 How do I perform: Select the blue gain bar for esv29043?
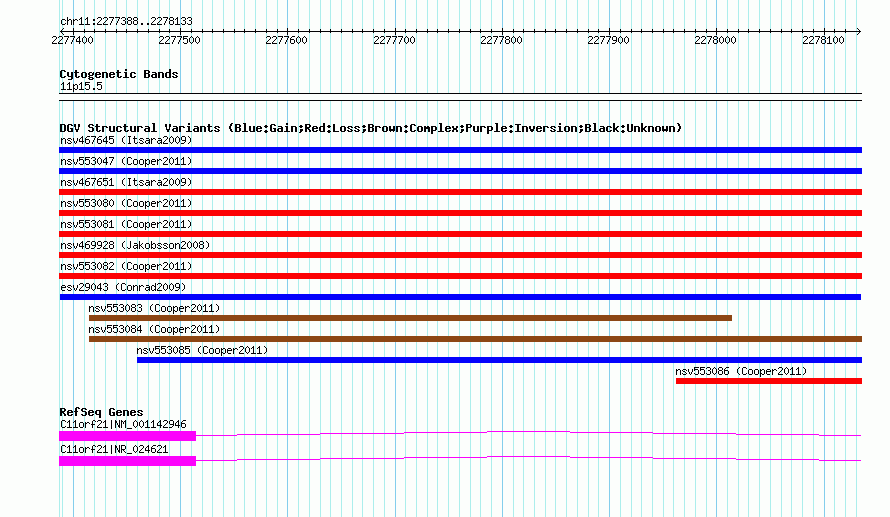(460, 297)
